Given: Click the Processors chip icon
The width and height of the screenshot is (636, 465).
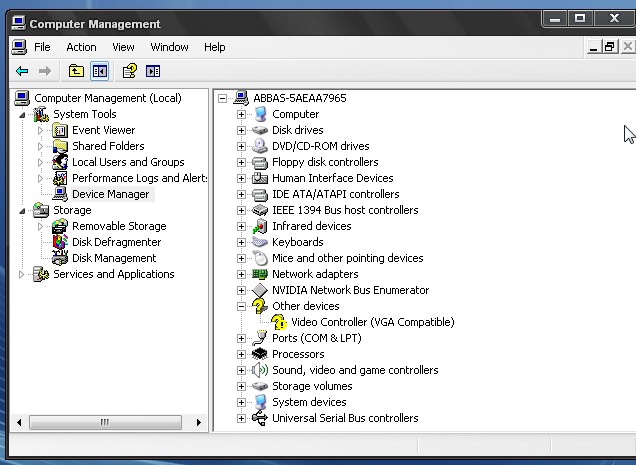Looking at the screenshot, I should click(260, 354).
